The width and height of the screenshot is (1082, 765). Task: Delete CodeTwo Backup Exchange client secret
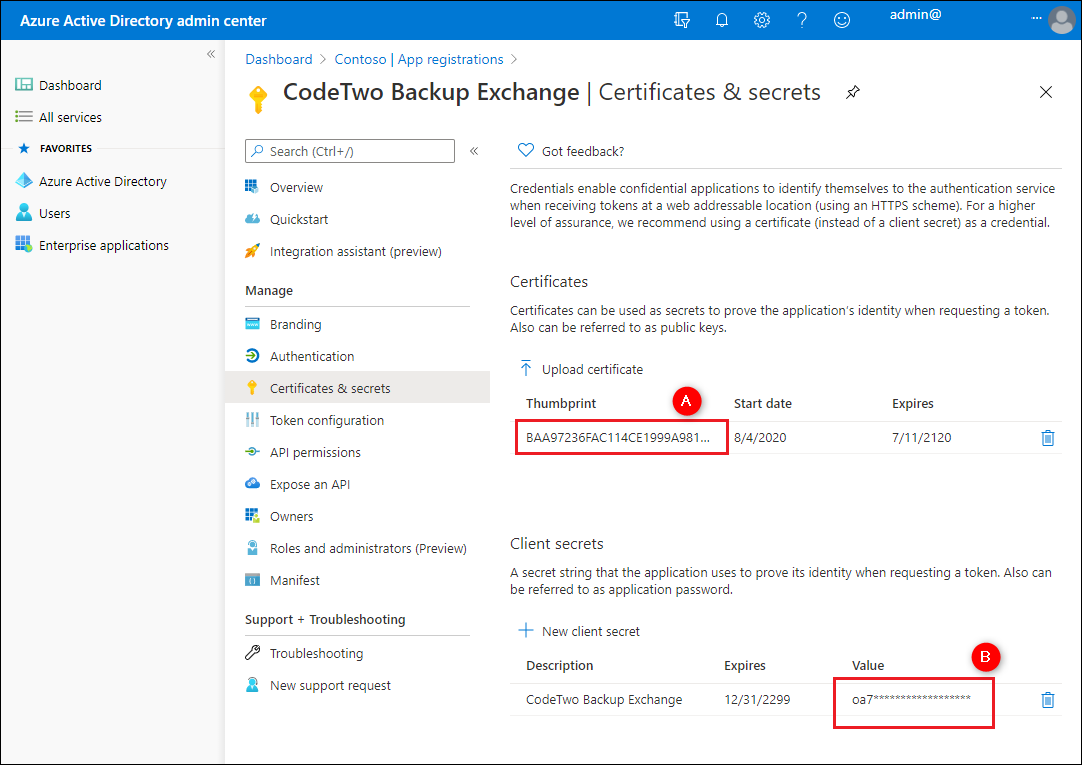tap(1047, 700)
